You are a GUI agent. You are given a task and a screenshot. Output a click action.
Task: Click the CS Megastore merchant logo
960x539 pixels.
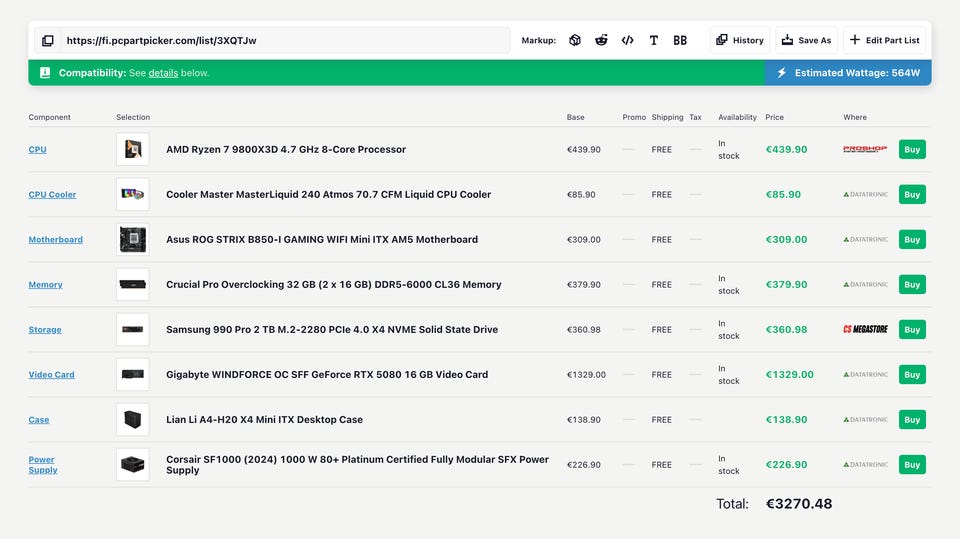tap(865, 330)
